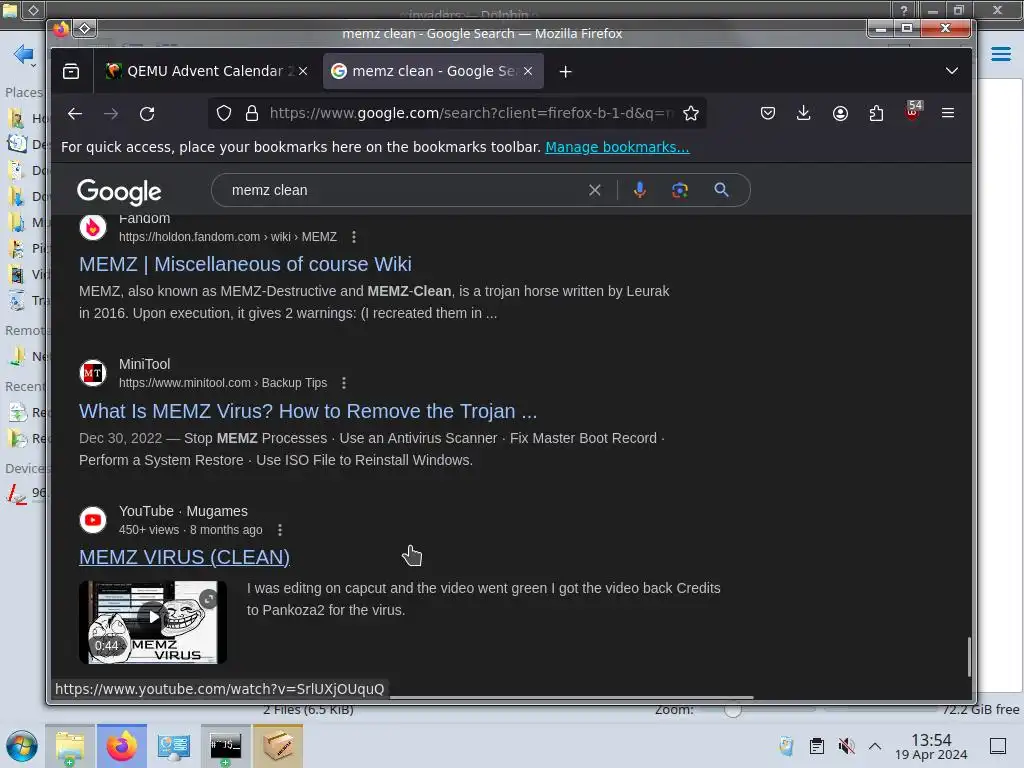Open Firefox account icon
This screenshot has width=1024, height=768.
coord(840,114)
